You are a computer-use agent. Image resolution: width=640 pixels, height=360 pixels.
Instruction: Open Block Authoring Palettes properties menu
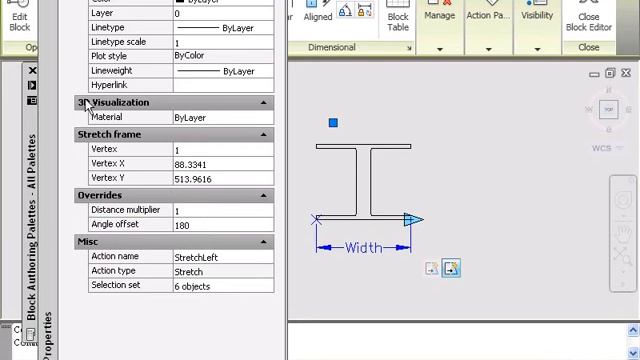32,100
